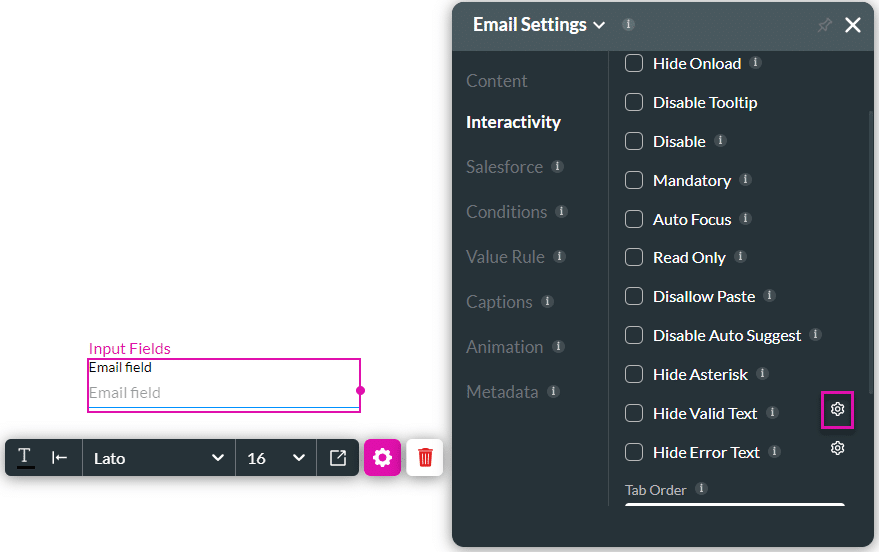Go to the Salesforce tab

(x=504, y=167)
